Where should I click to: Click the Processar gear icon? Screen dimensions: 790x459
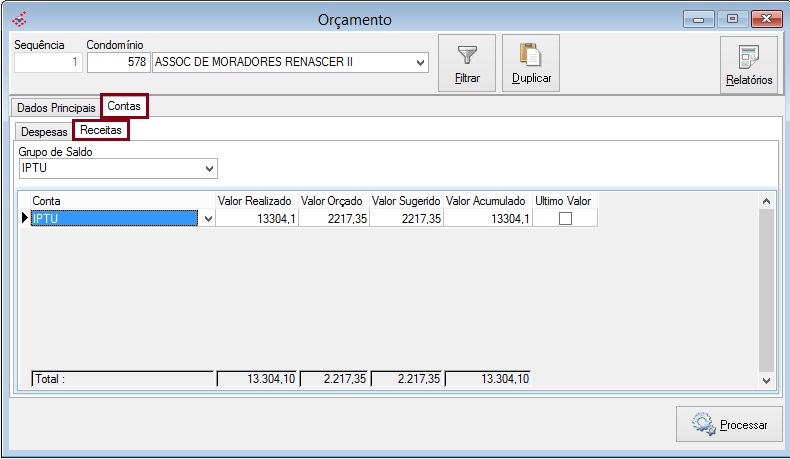[705, 424]
